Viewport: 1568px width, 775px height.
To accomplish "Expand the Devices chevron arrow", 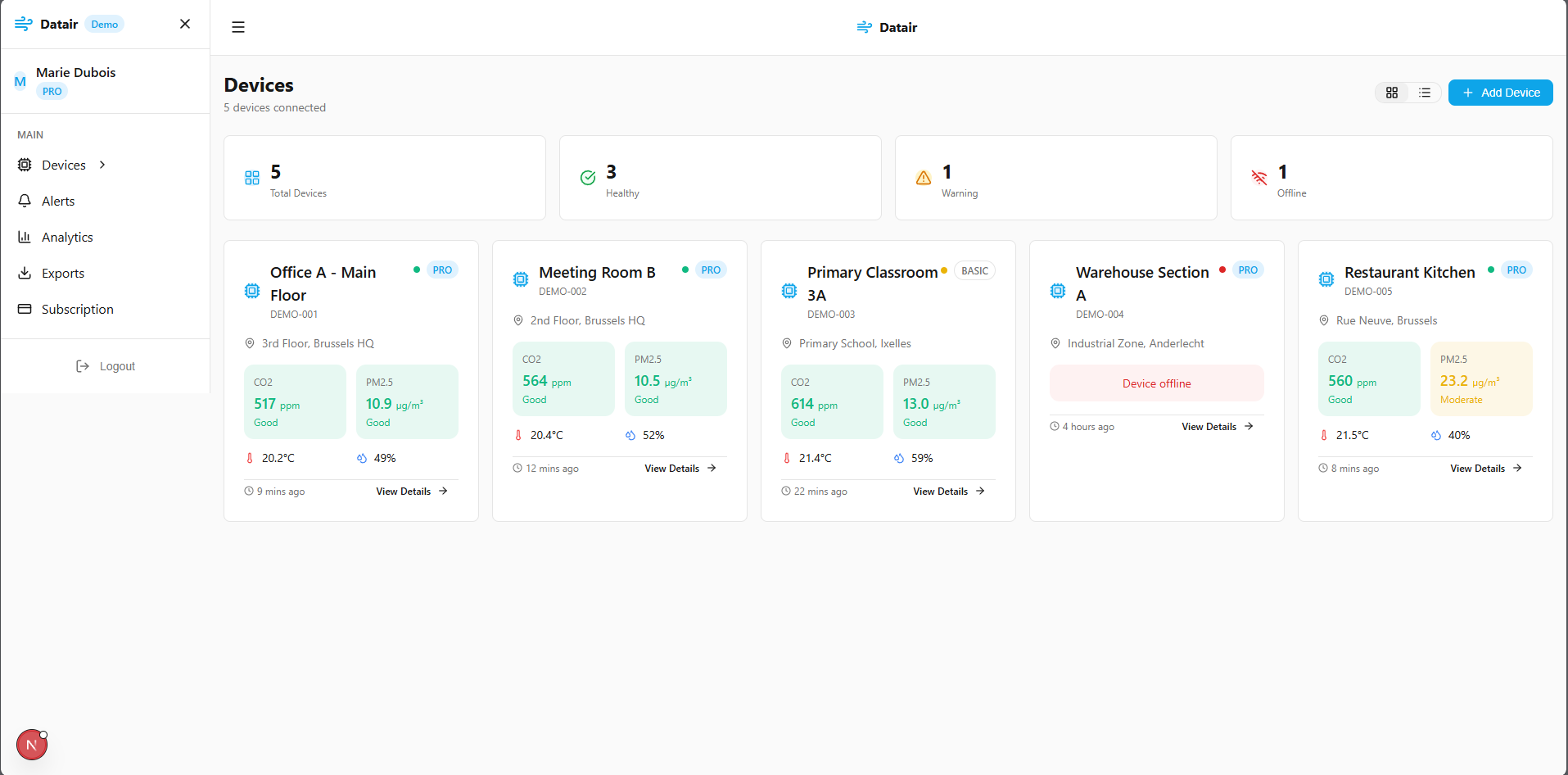I will [102, 165].
